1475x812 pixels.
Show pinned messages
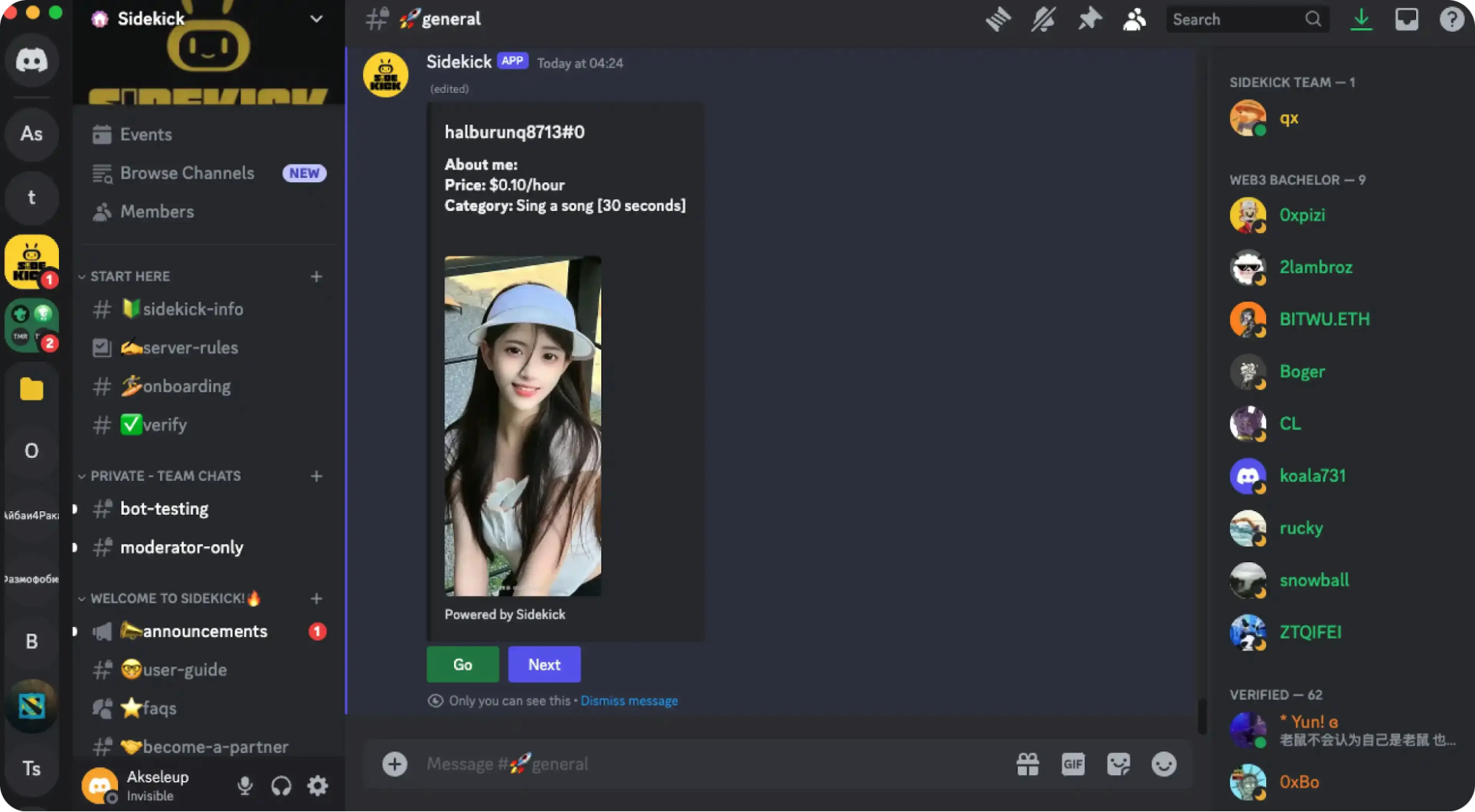click(x=1089, y=19)
